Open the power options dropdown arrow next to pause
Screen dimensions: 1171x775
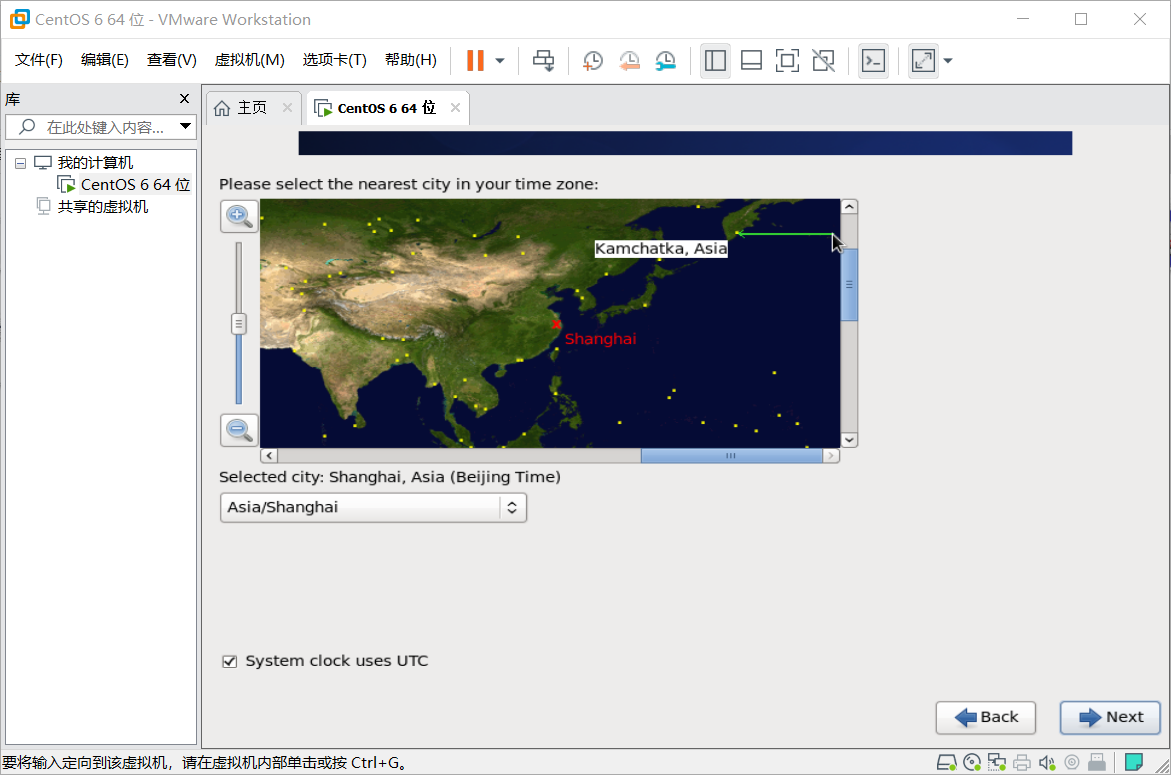pos(500,61)
